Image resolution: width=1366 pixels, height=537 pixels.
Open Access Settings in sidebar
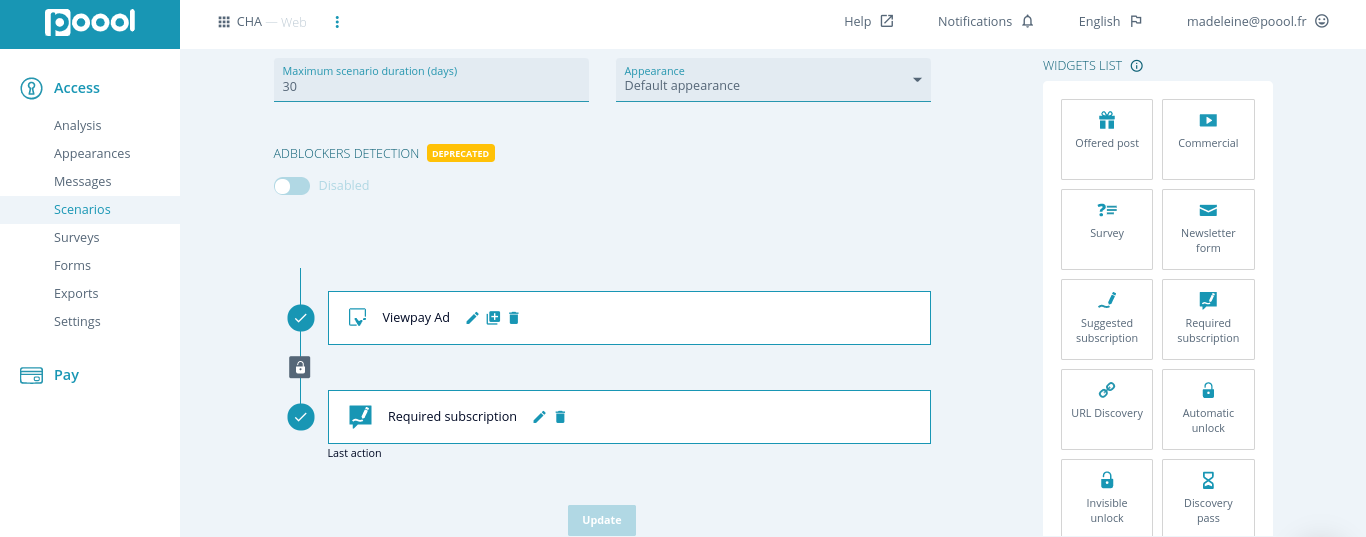click(x=77, y=322)
